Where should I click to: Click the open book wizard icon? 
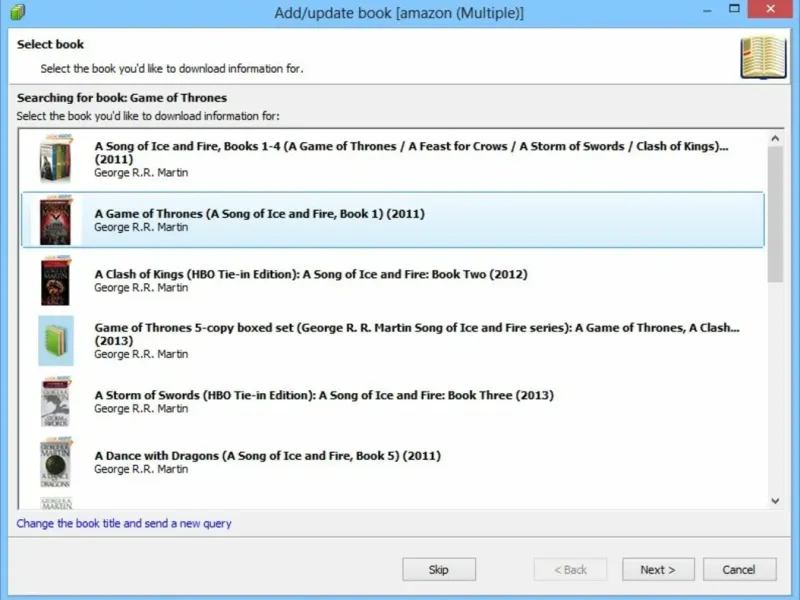[x=763, y=57]
